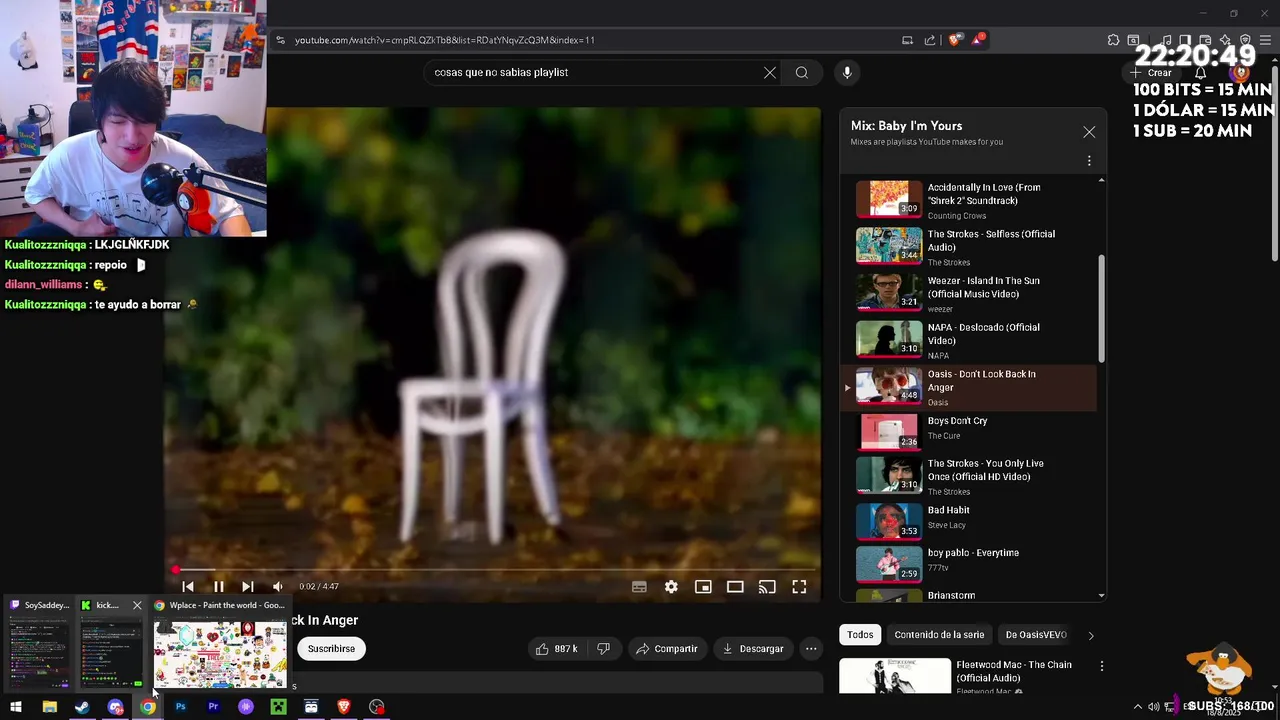Show more filter chips with arrow
1280x720 pixels.
click(1091, 635)
